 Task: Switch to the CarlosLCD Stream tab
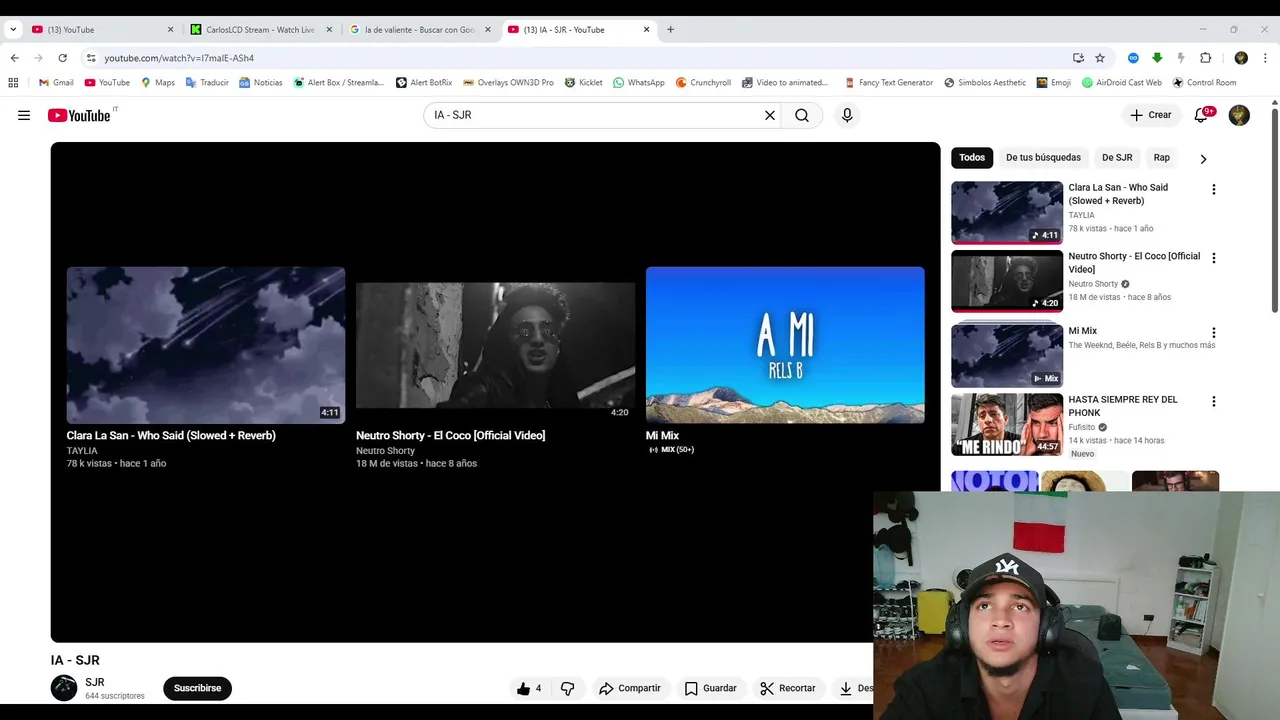pos(260,29)
